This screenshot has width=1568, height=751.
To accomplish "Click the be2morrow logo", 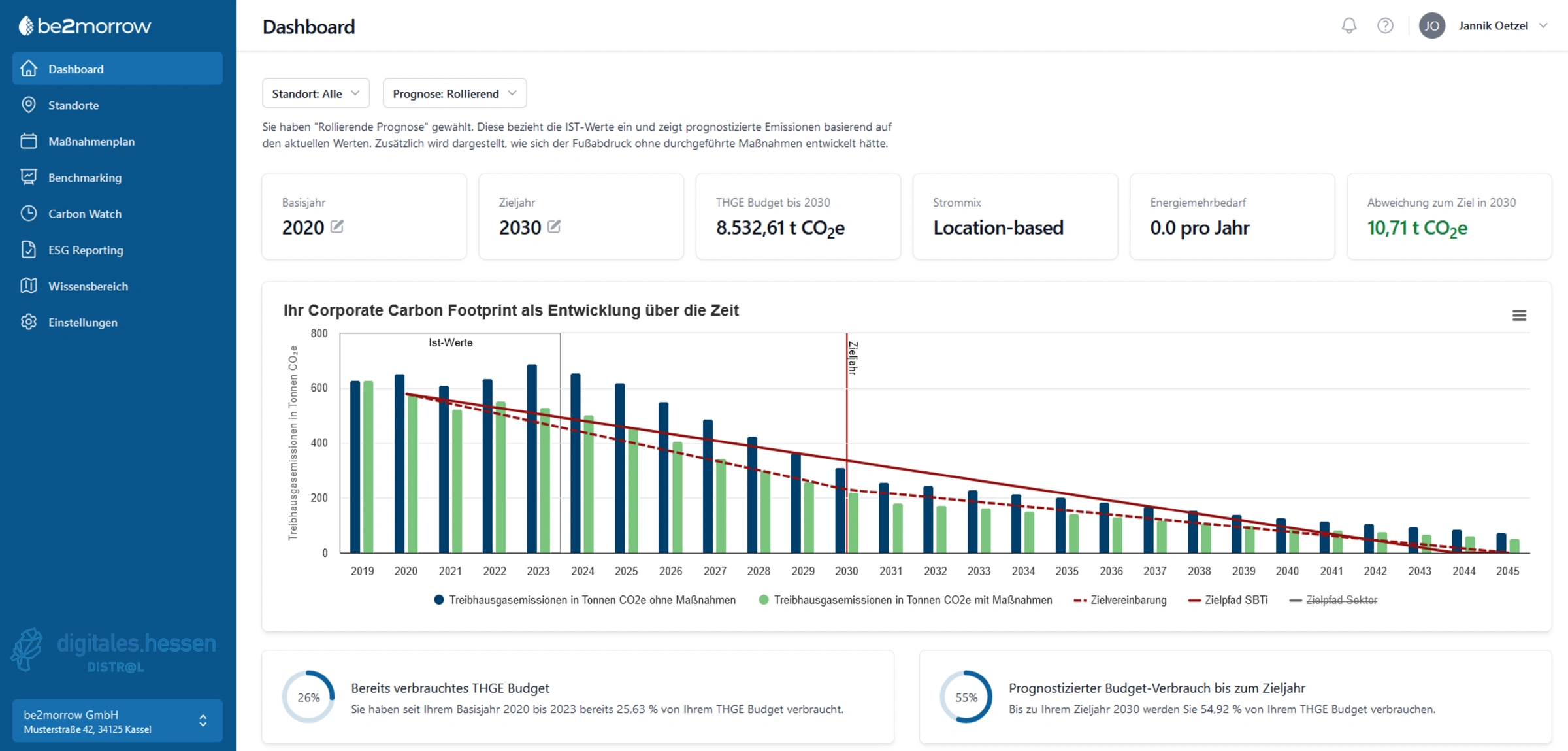I will tap(85, 25).
